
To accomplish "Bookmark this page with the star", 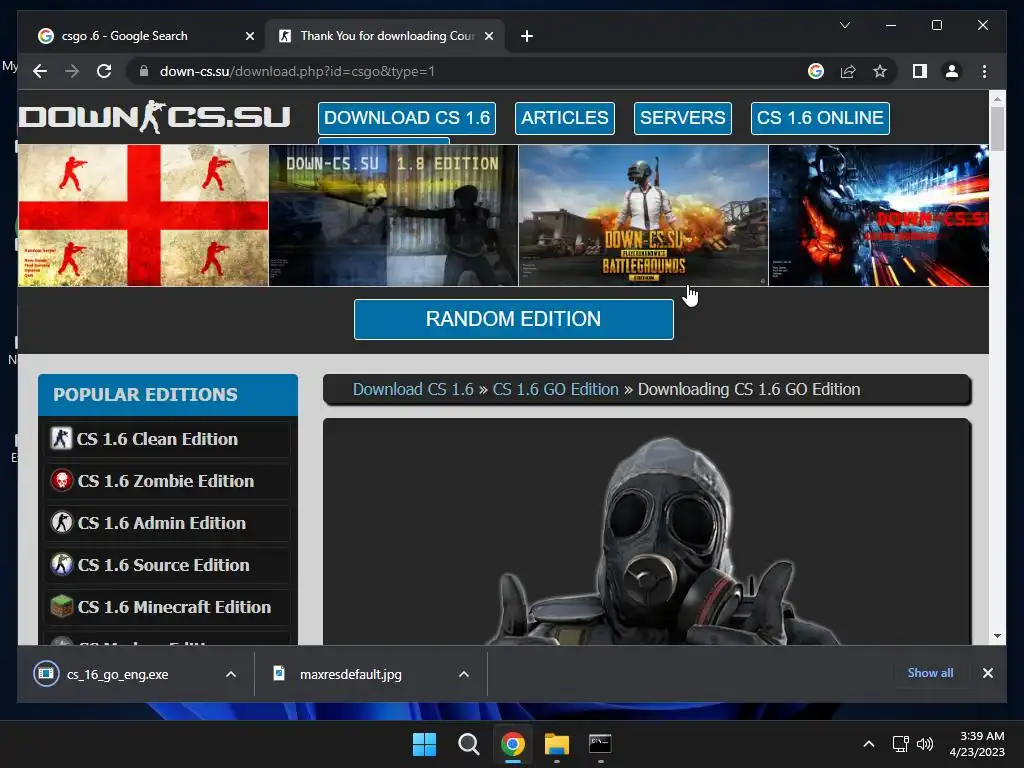I will click(x=880, y=71).
